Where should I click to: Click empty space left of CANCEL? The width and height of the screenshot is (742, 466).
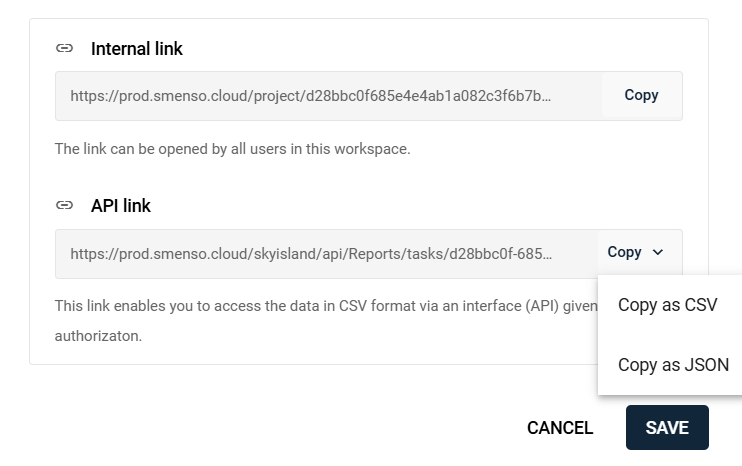[300, 428]
